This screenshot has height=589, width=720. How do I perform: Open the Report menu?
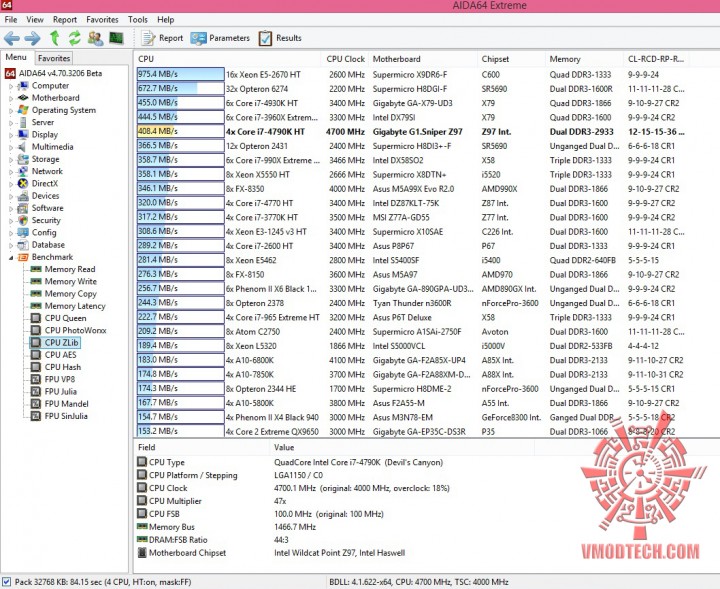tap(65, 20)
